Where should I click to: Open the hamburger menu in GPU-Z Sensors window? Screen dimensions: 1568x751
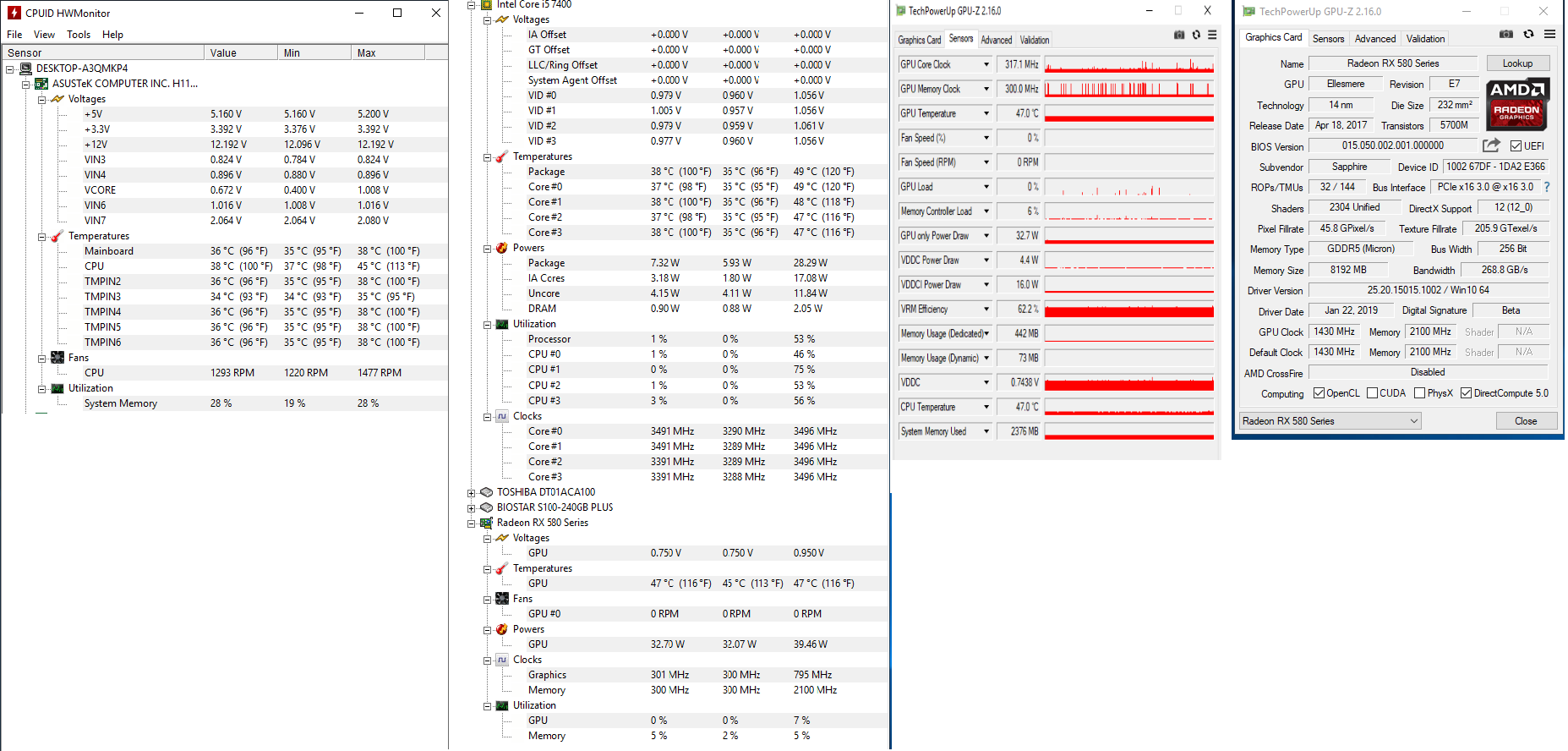(1212, 35)
